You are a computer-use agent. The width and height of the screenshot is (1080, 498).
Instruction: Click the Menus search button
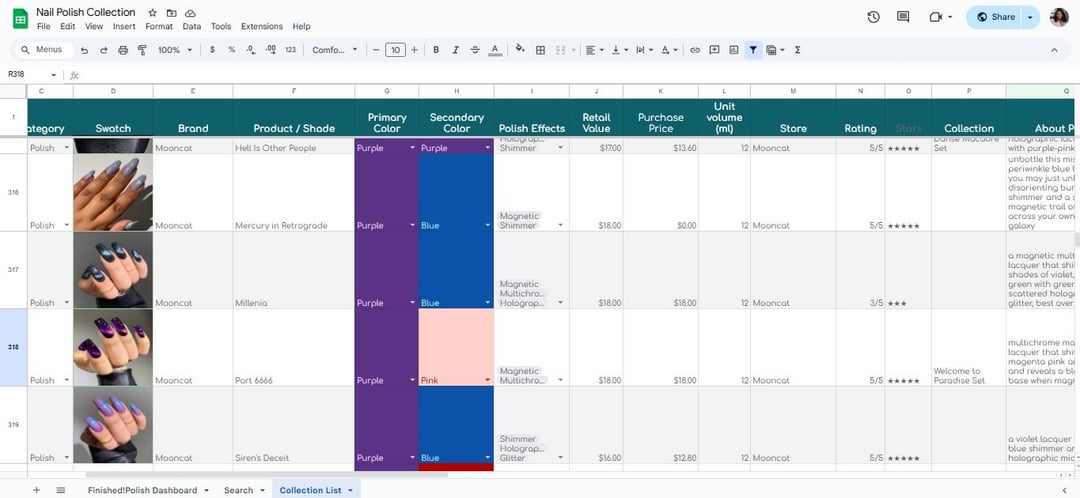(41, 50)
